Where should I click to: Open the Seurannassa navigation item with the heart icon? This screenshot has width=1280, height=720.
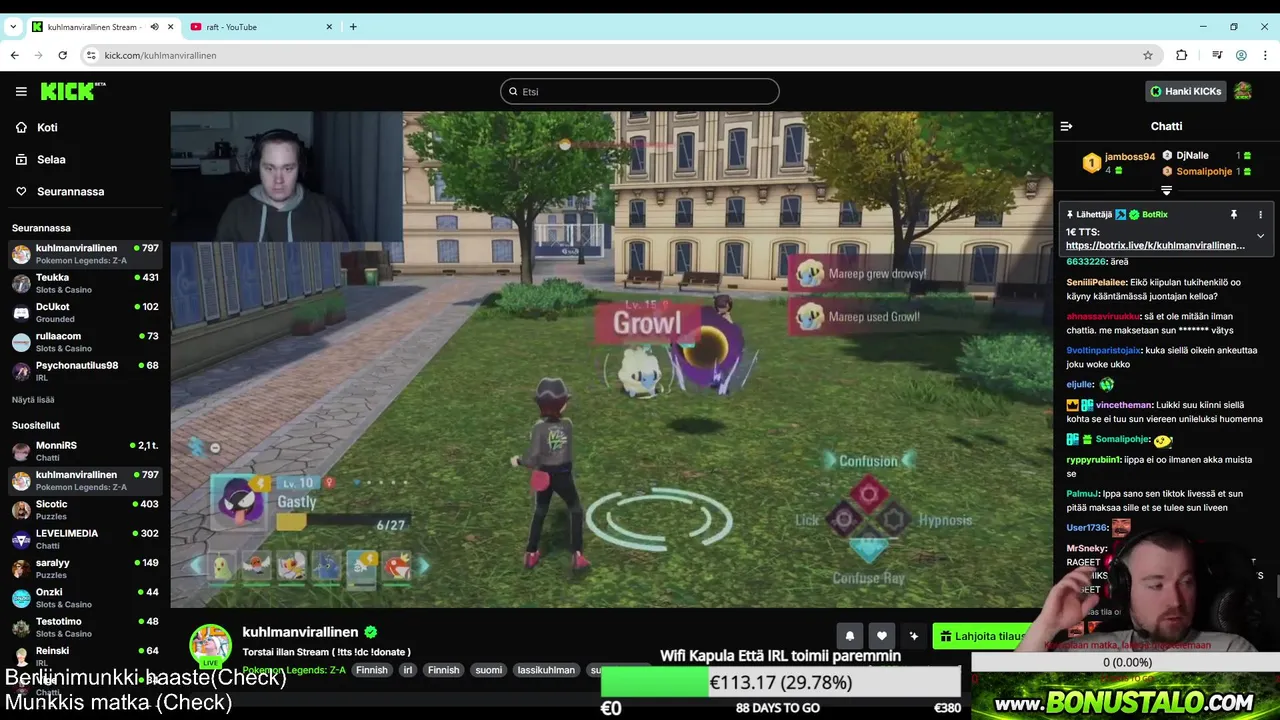click(x=70, y=192)
